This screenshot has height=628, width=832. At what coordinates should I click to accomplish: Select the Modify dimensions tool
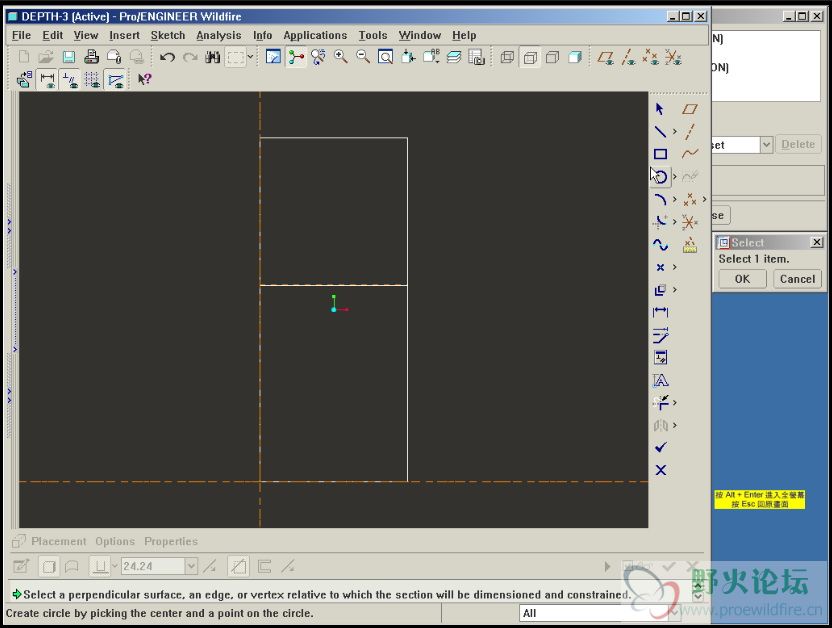[x=660, y=335]
